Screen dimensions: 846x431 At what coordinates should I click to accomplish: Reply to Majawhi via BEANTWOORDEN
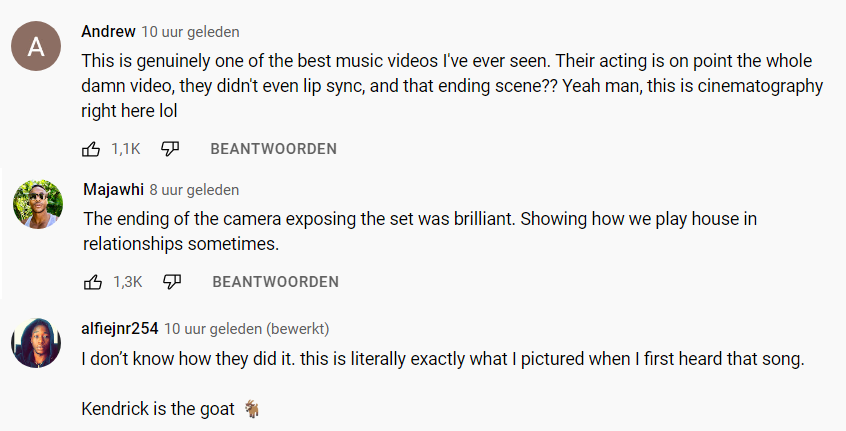[275, 282]
